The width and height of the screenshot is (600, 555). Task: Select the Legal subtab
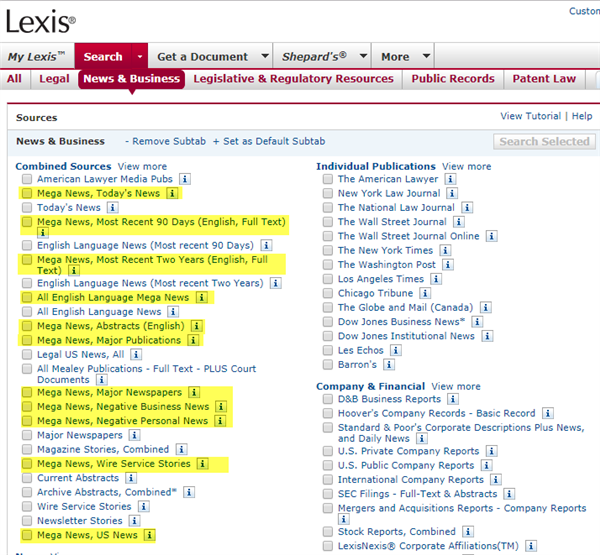pyautogui.click(x=54, y=79)
